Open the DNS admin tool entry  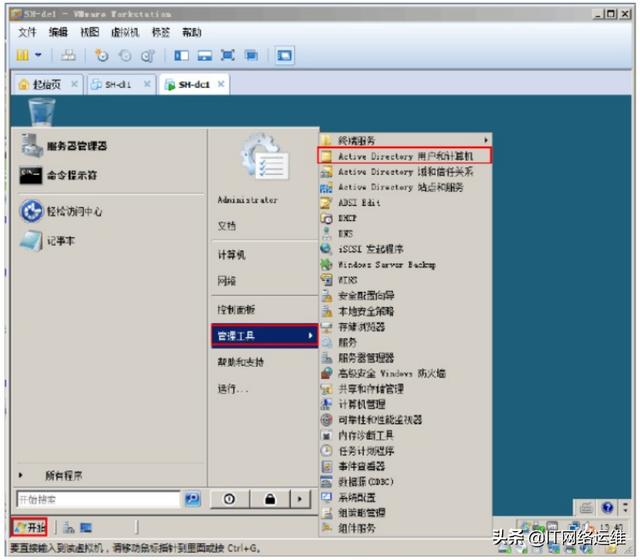[404, 234]
